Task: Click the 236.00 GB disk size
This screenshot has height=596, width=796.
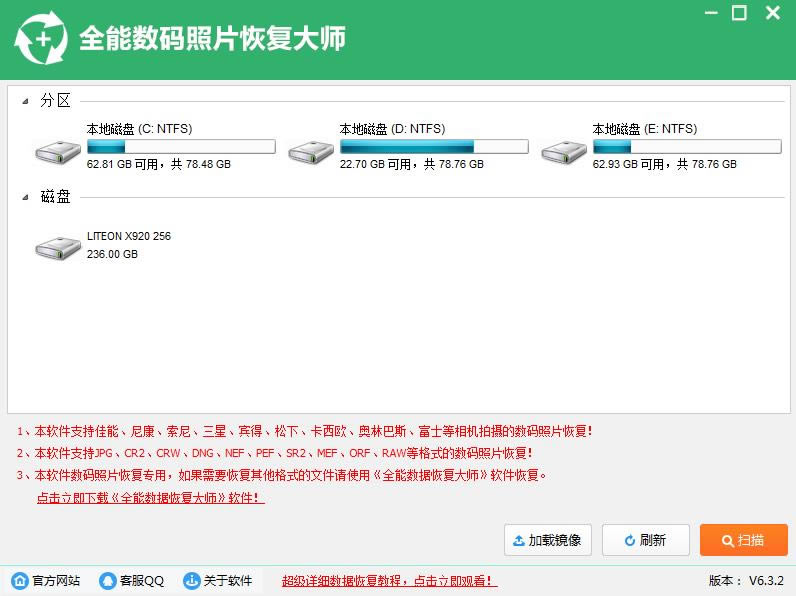Action: coord(112,254)
